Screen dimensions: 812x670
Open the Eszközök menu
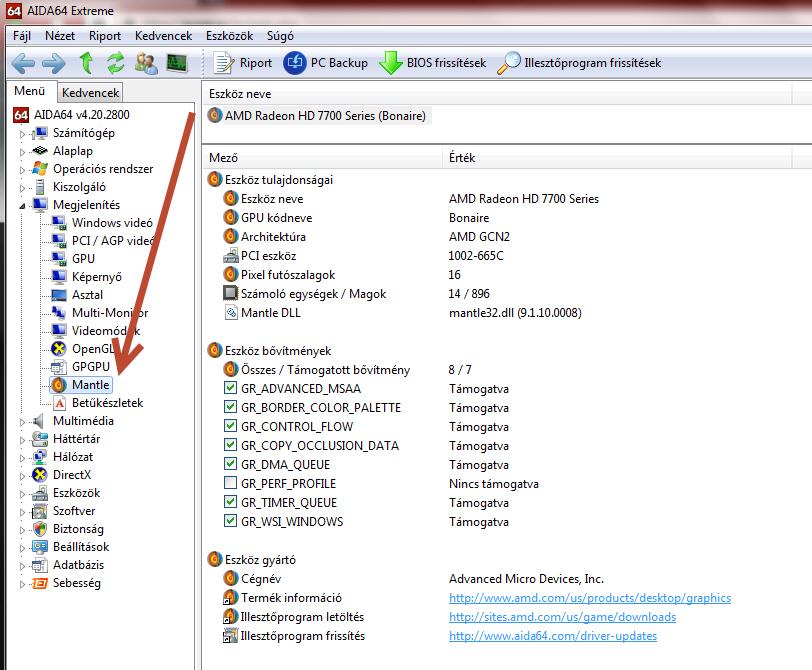pyautogui.click(x=229, y=36)
